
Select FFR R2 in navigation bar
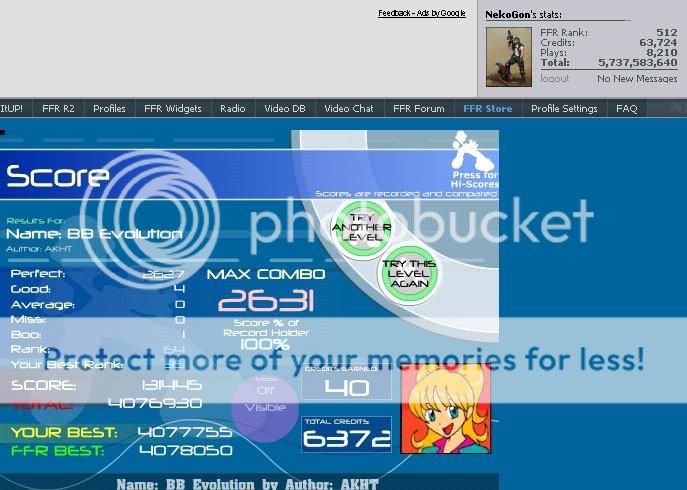pos(58,109)
